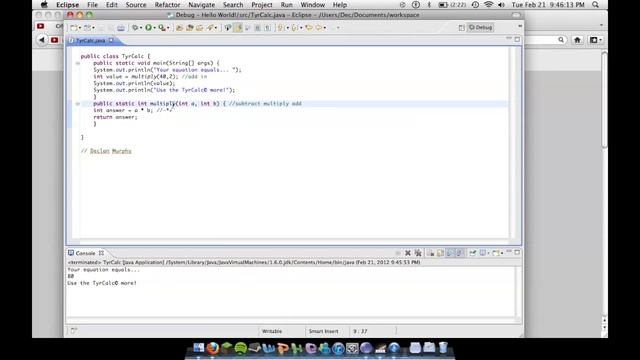
Task: Open Finder from the Dock
Action: tap(199, 348)
